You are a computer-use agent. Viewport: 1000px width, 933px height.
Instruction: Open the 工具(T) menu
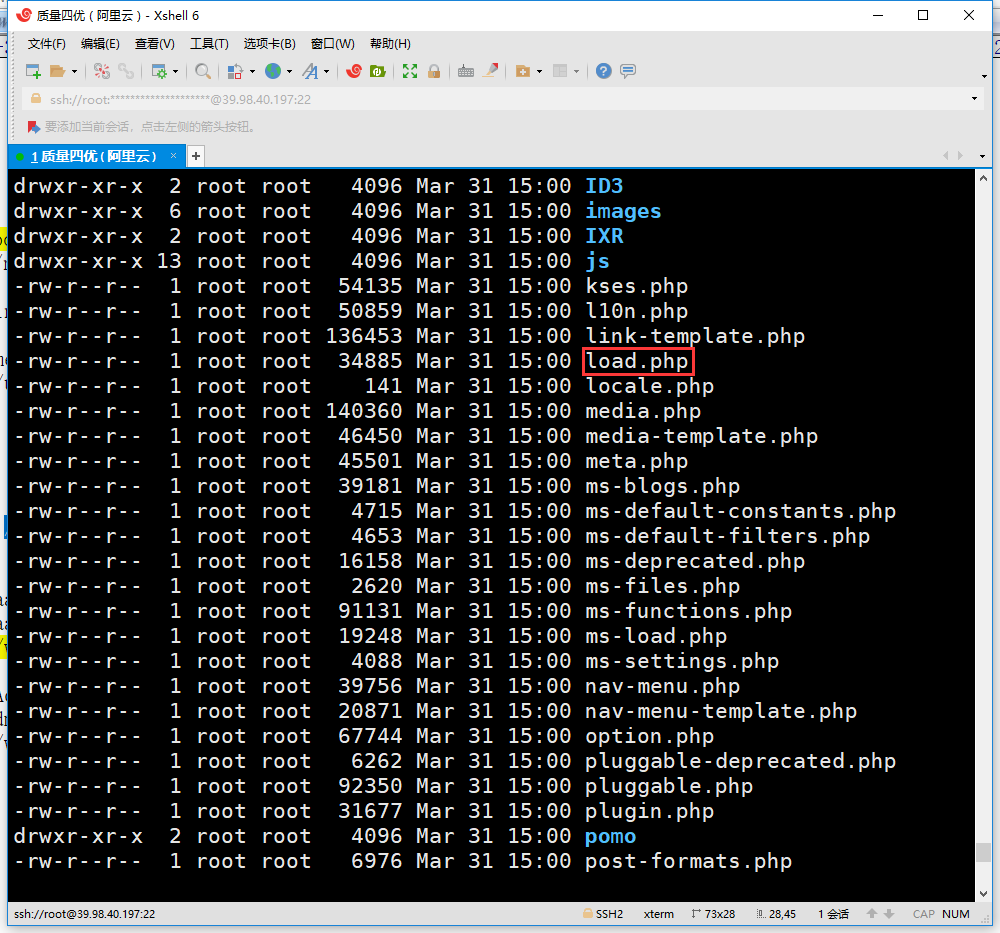(x=209, y=44)
